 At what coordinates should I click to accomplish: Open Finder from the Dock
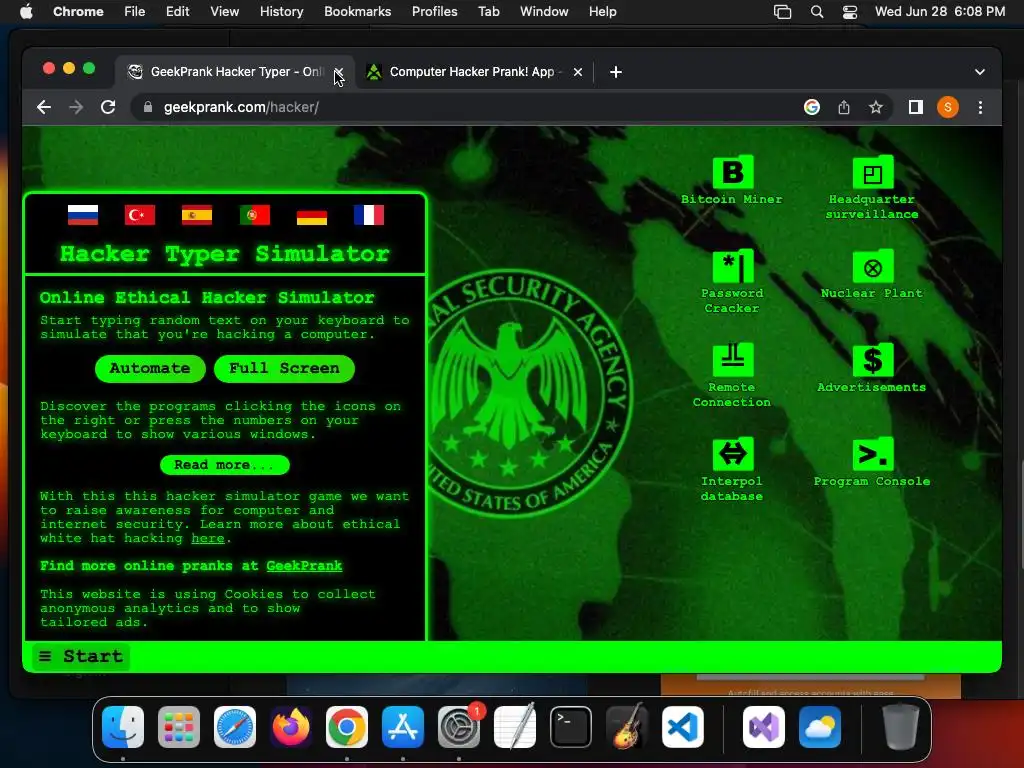click(123, 727)
